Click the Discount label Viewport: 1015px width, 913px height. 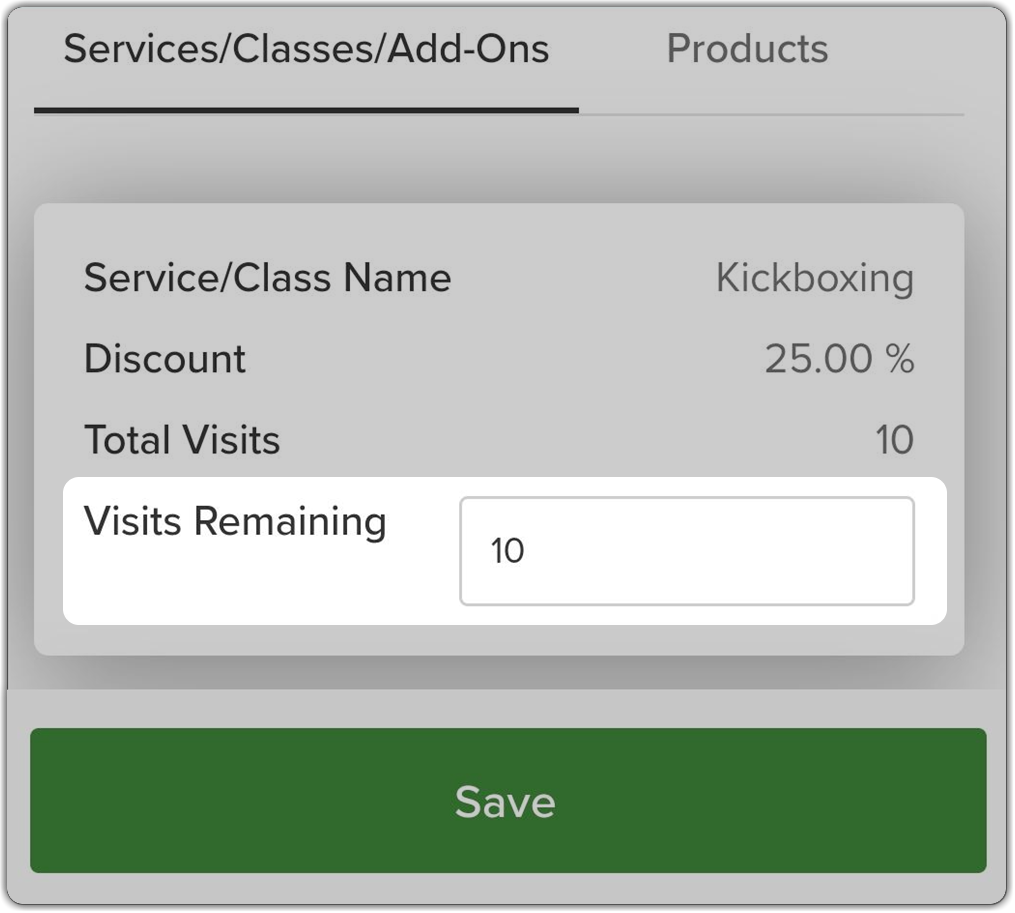tap(165, 359)
